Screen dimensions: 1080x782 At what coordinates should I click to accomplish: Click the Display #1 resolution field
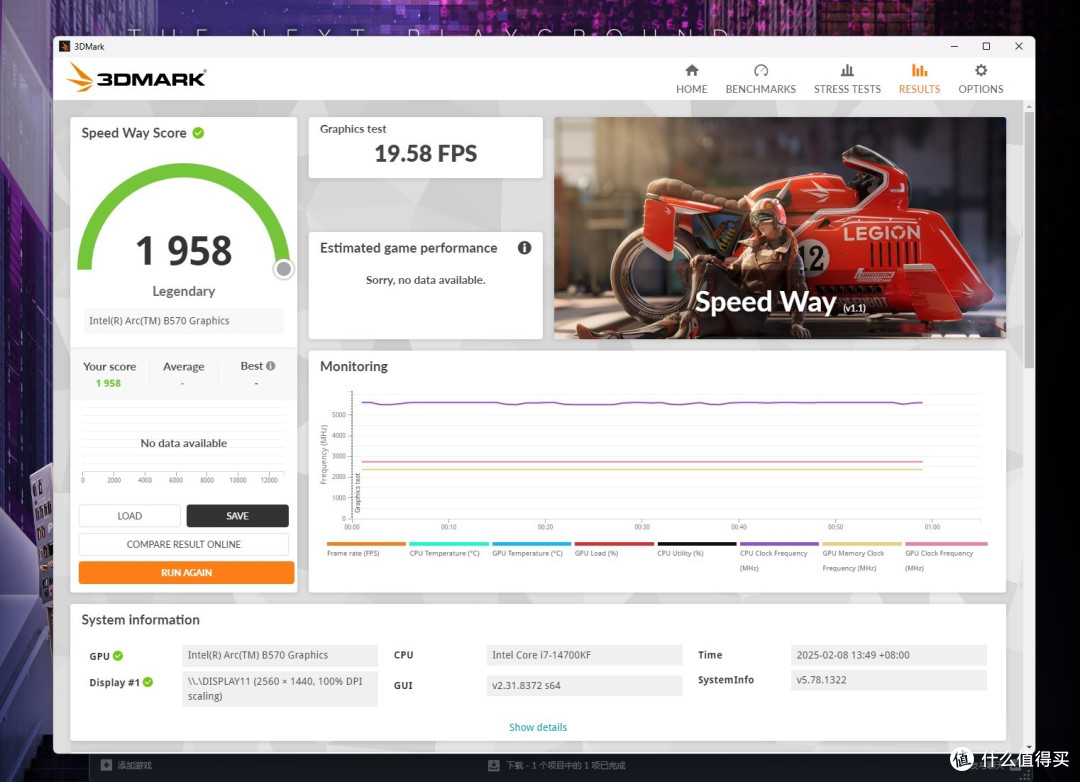click(280, 689)
